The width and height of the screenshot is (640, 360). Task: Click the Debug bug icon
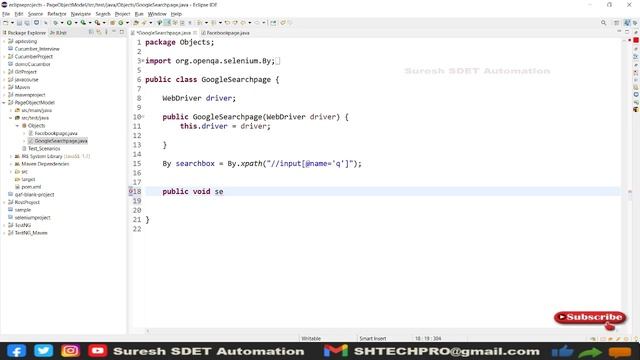pos(56,23)
